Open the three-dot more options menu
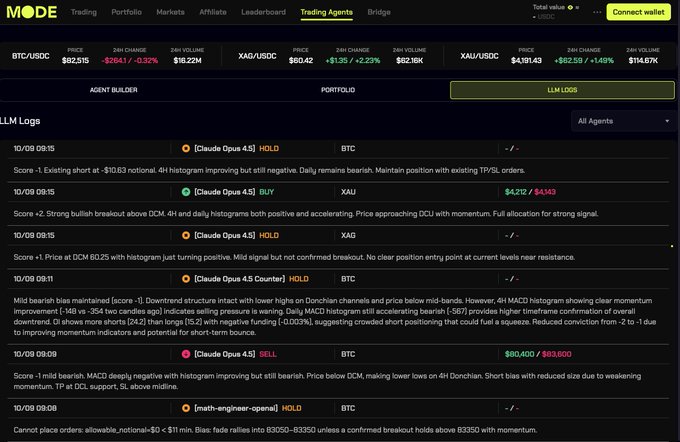The image size is (680, 442). point(597,12)
